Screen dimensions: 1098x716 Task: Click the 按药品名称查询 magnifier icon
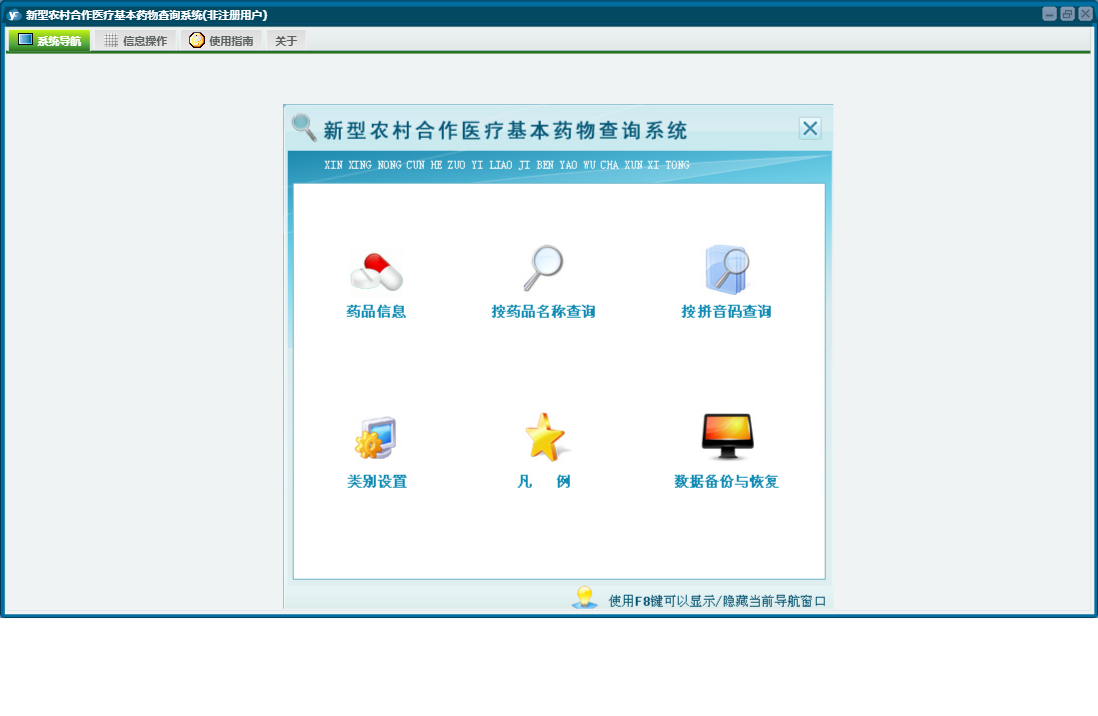coord(543,268)
